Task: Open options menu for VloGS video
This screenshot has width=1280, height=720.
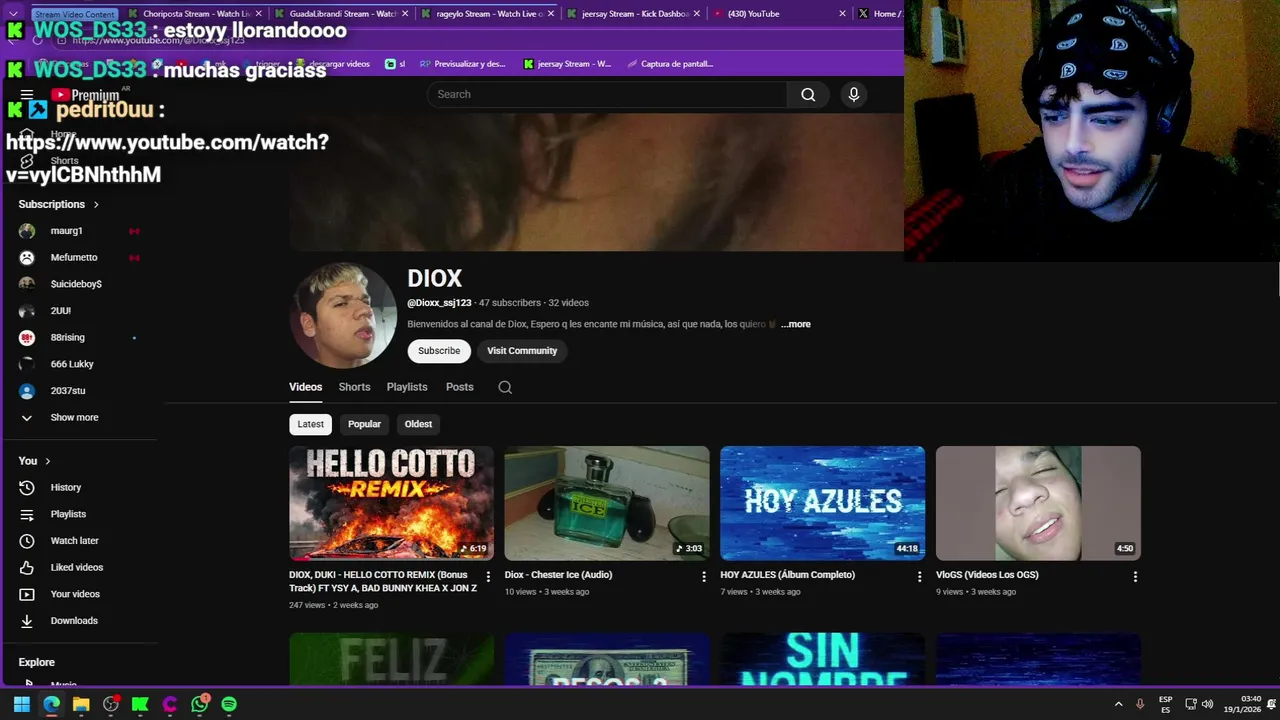Action: (x=1135, y=577)
